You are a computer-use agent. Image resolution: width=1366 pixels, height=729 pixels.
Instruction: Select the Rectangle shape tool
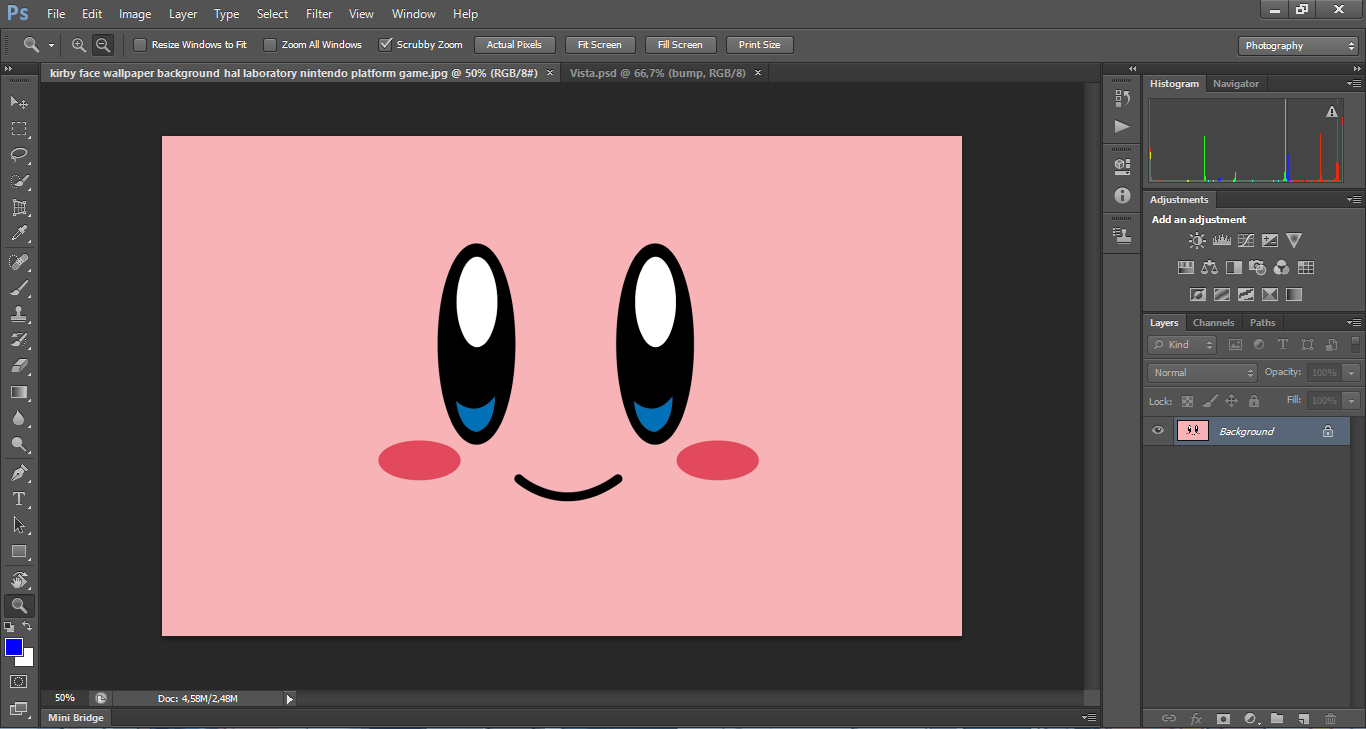(19, 551)
